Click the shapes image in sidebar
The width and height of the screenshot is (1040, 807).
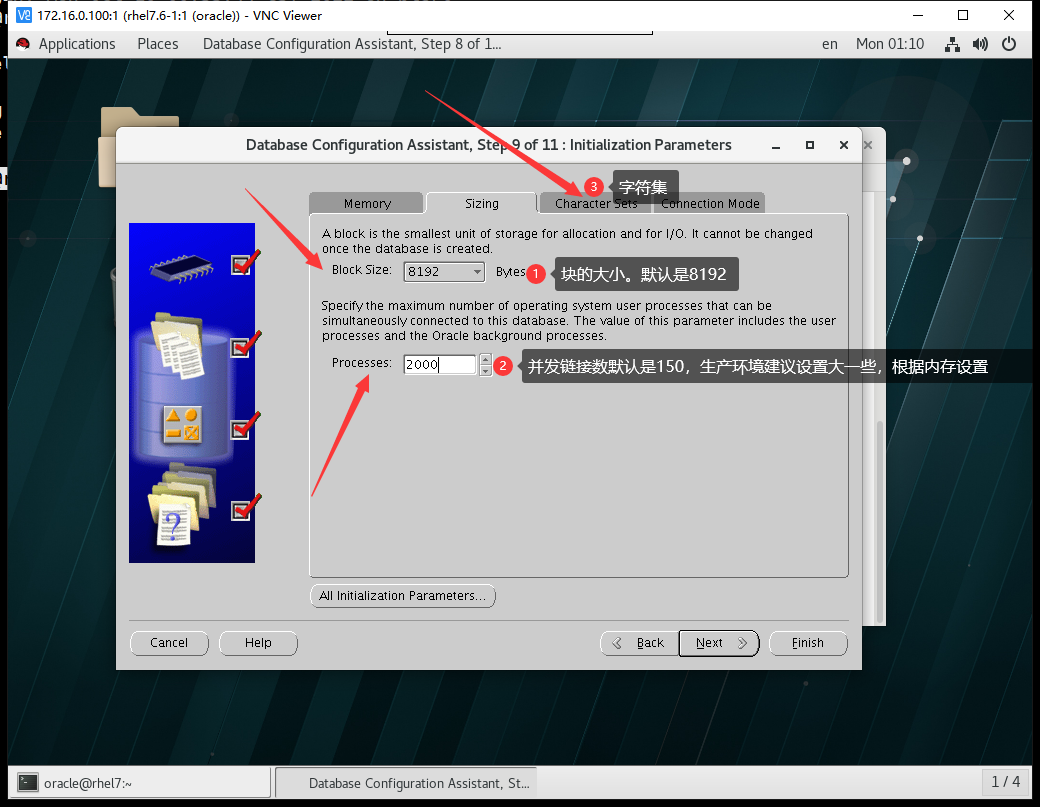click(182, 424)
